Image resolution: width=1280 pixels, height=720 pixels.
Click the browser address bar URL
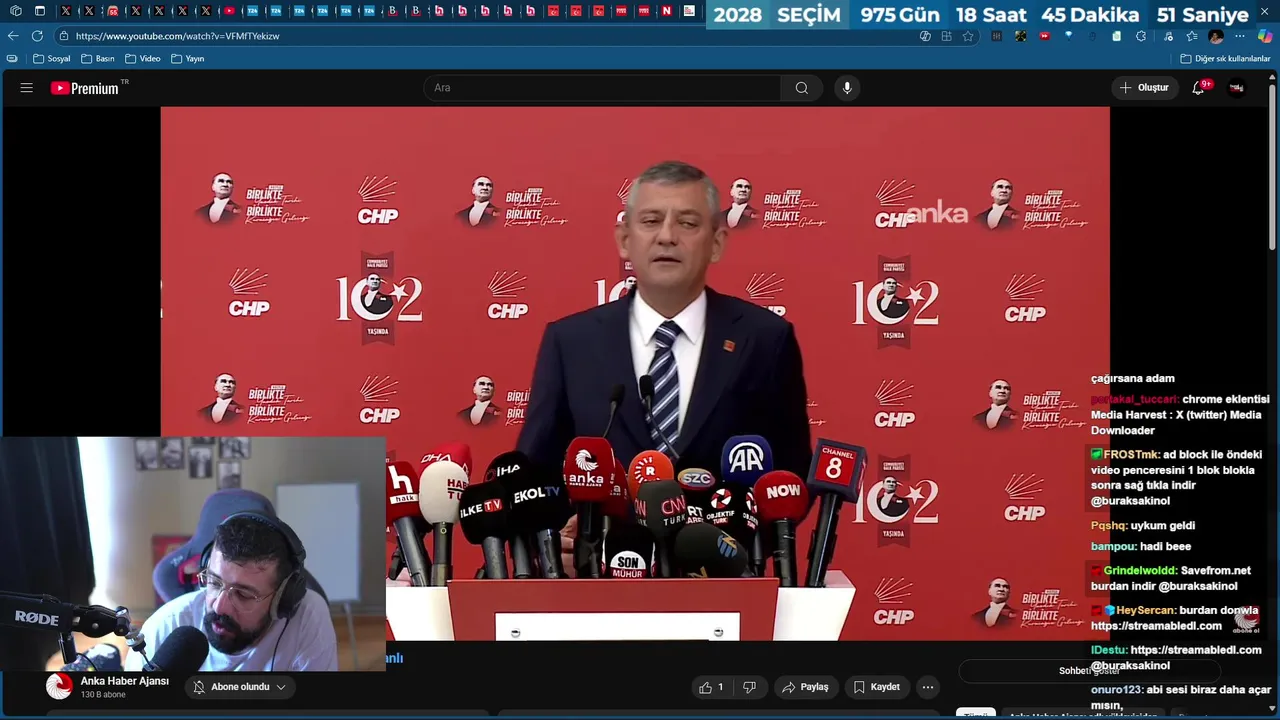coord(177,36)
